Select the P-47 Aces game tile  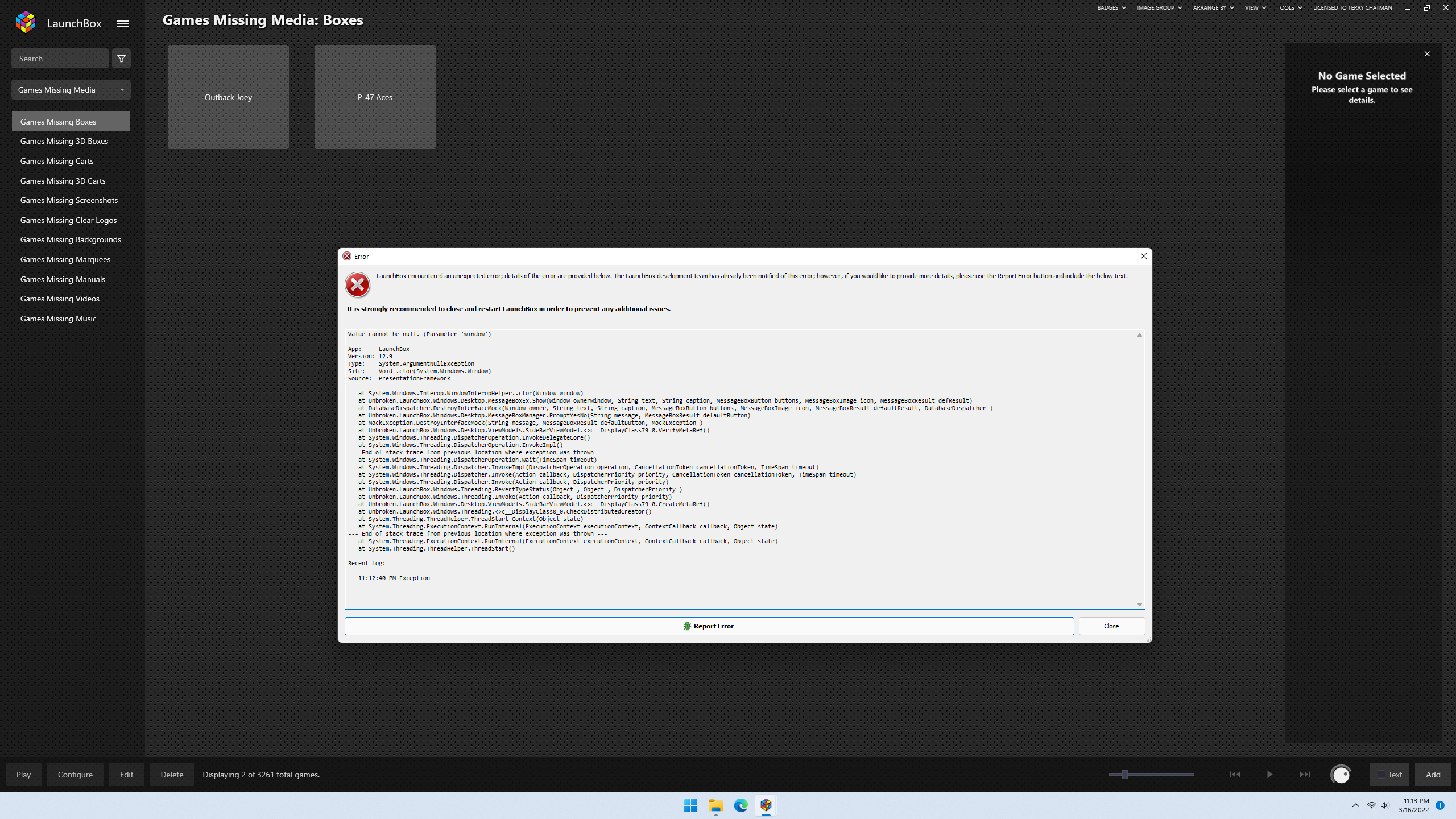click(x=375, y=97)
